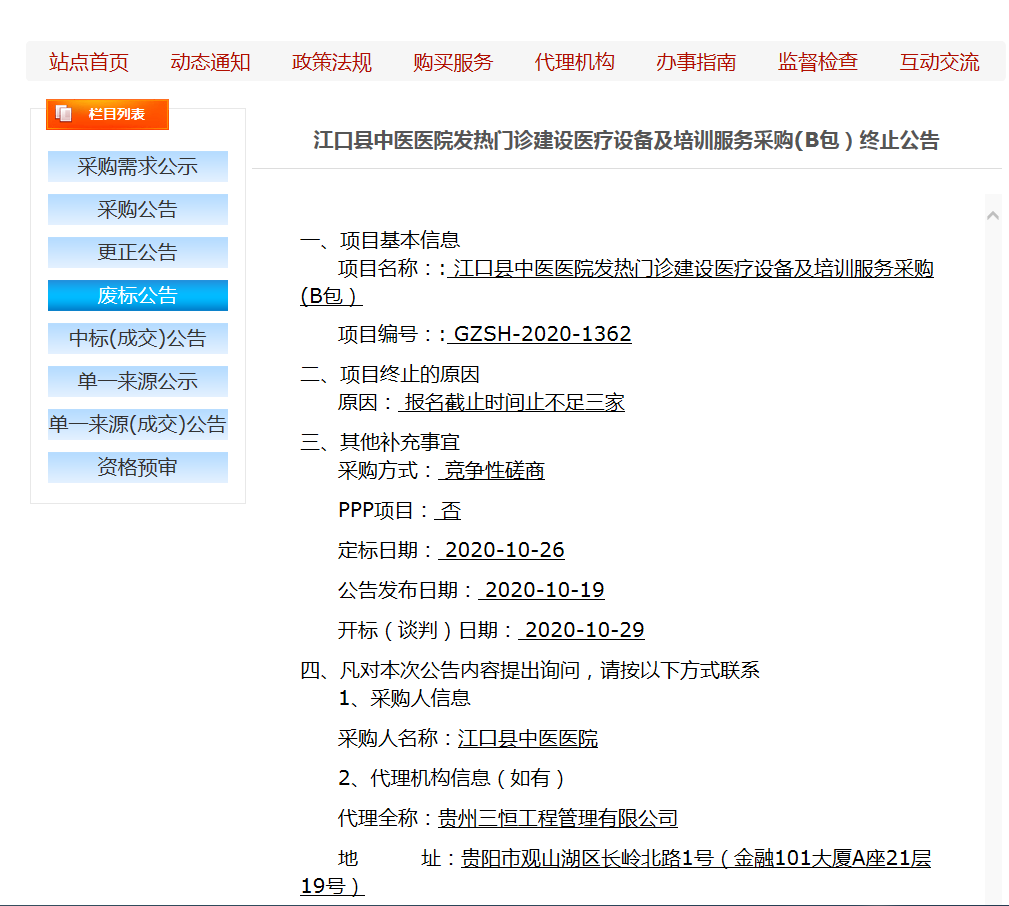This screenshot has height=906, width=1009.
Task: Click PPP项目 value 否
Action: 449,510
